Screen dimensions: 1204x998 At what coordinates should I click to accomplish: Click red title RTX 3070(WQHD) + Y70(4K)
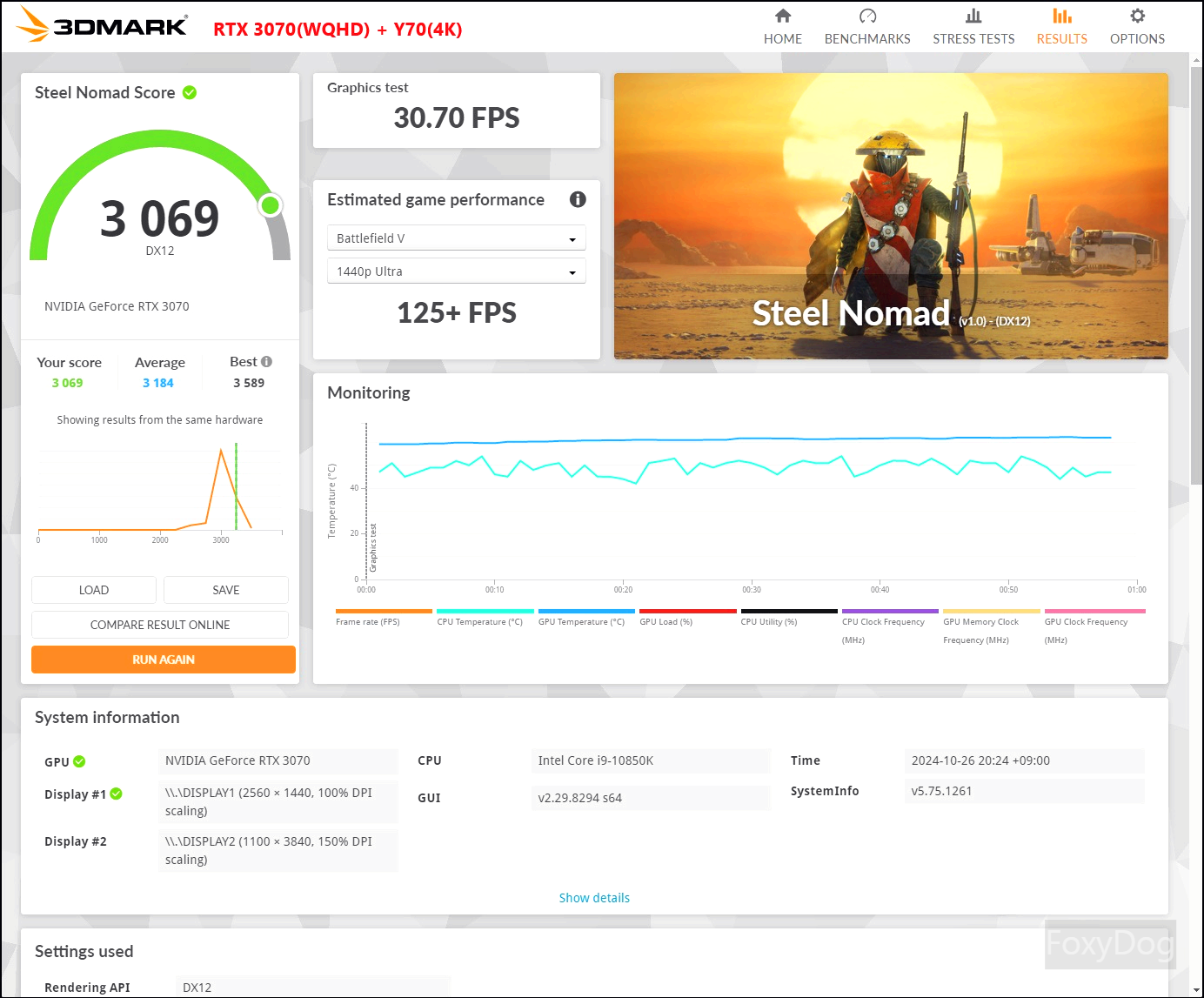[338, 29]
